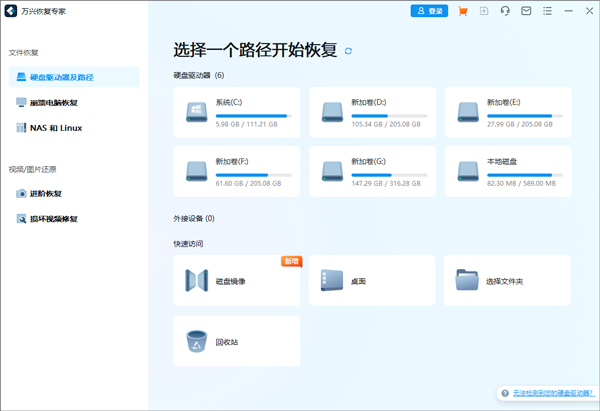Select the 新加卷(D:) drive card
The image size is (600, 411).
point(372,112)
